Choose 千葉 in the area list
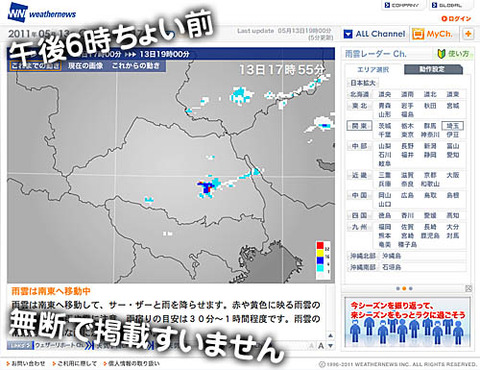Image resolution: width=480 pixels, height=370 pixels. point(385,135)
